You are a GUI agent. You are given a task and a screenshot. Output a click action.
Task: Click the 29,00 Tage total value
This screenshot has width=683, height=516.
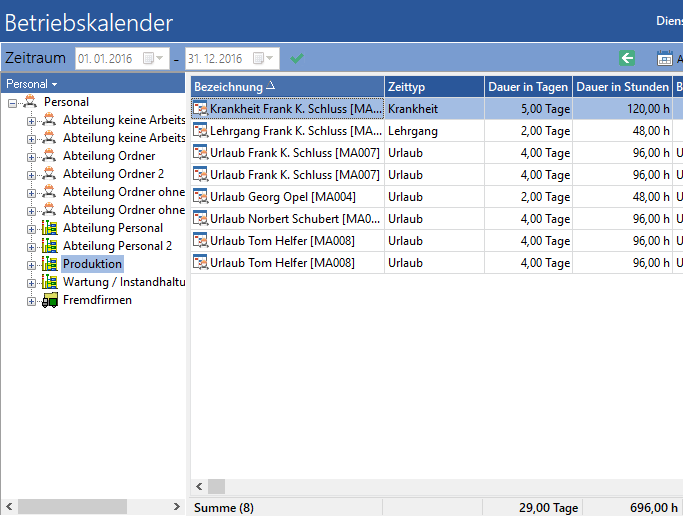click(x=548, y=508)
